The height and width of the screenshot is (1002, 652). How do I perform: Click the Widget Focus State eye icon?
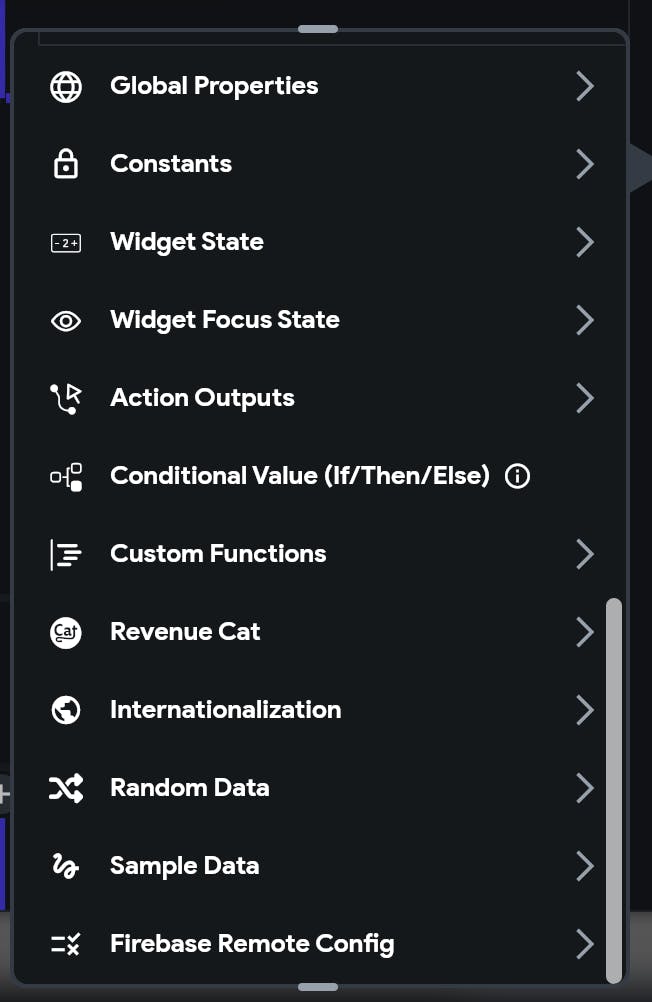click(x=66, y=320)
